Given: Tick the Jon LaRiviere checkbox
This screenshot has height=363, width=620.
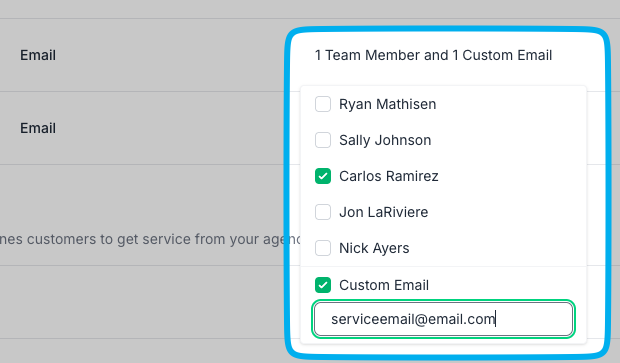Looking at the screenshot, I should (323, 212).
